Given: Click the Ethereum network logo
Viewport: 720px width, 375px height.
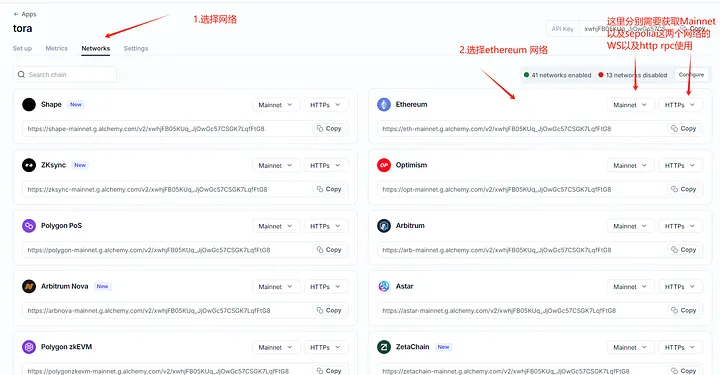Looking at the screenshot, I should click(x=384, y=105).
